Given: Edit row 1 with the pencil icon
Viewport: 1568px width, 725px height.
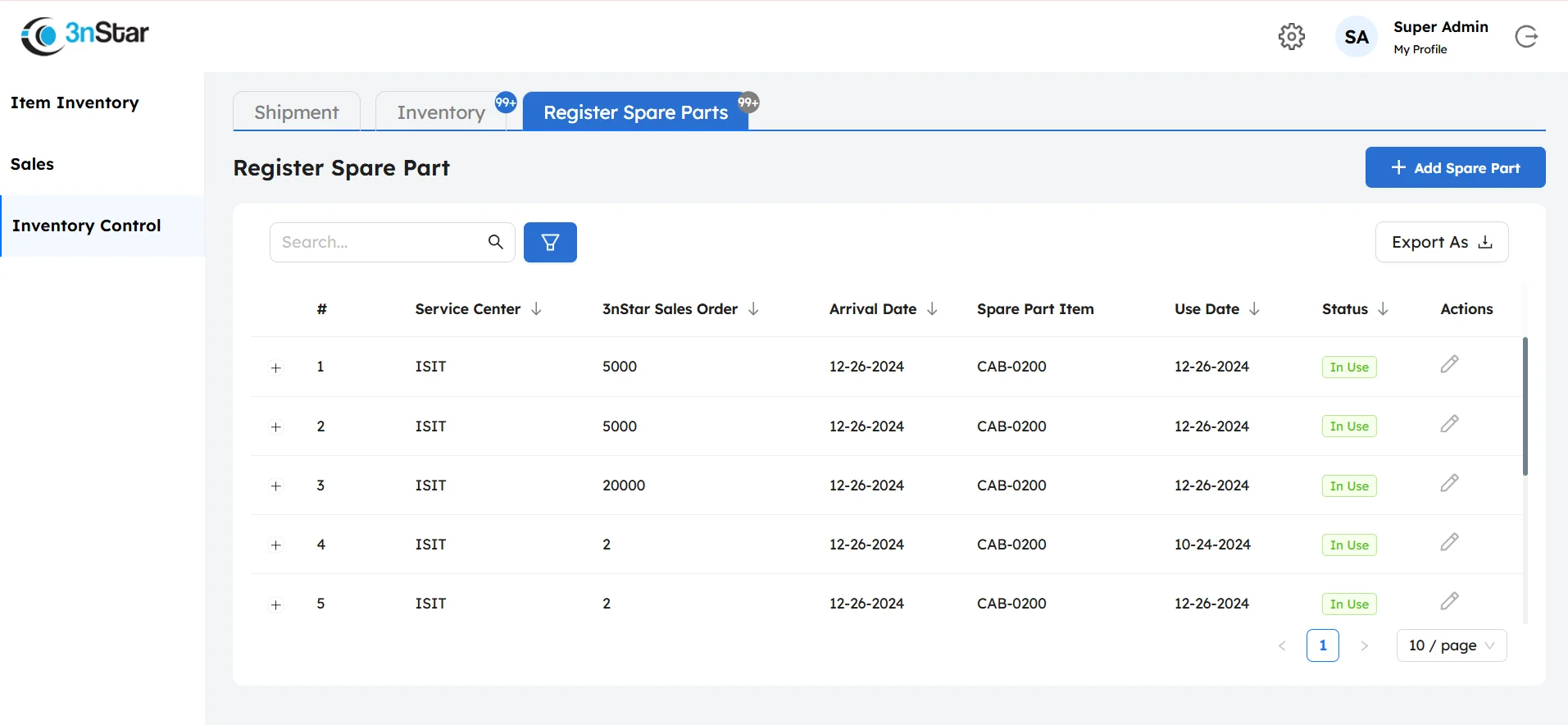Looking at the screenshot, I should (x=1449, y=364).
